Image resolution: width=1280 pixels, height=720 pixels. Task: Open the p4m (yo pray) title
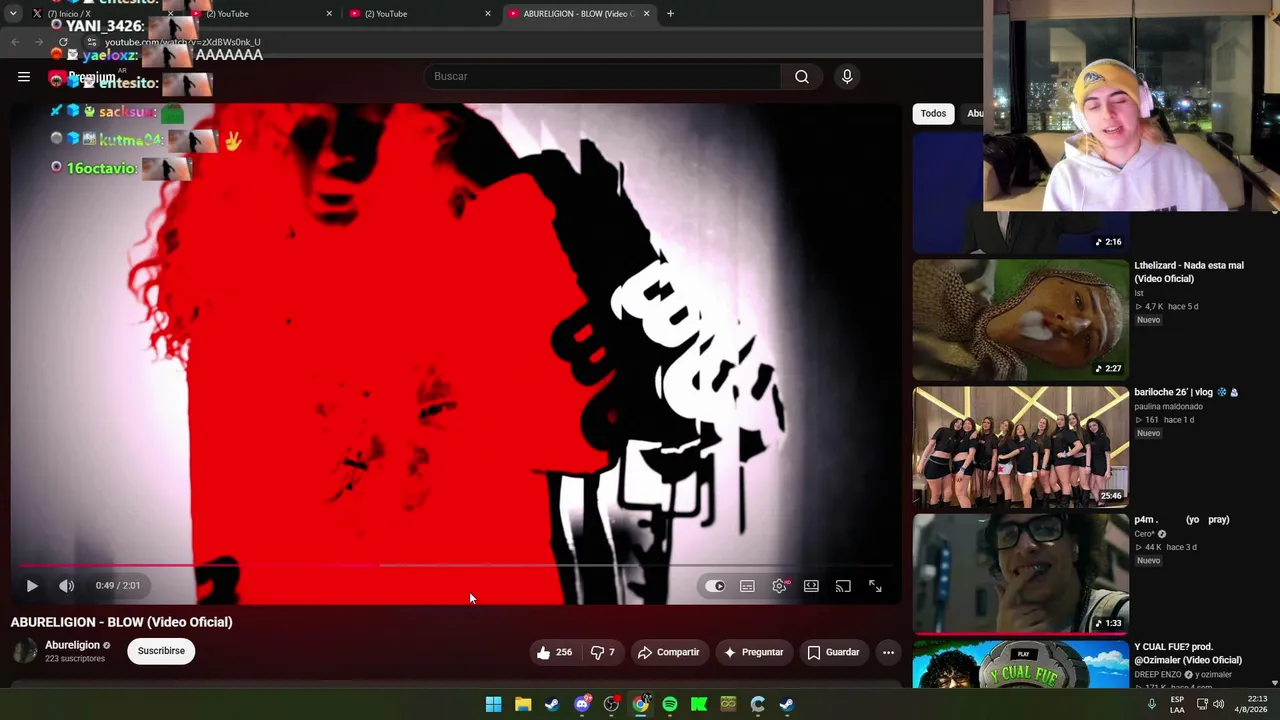pyautogui.click(x=1182, y=520)
